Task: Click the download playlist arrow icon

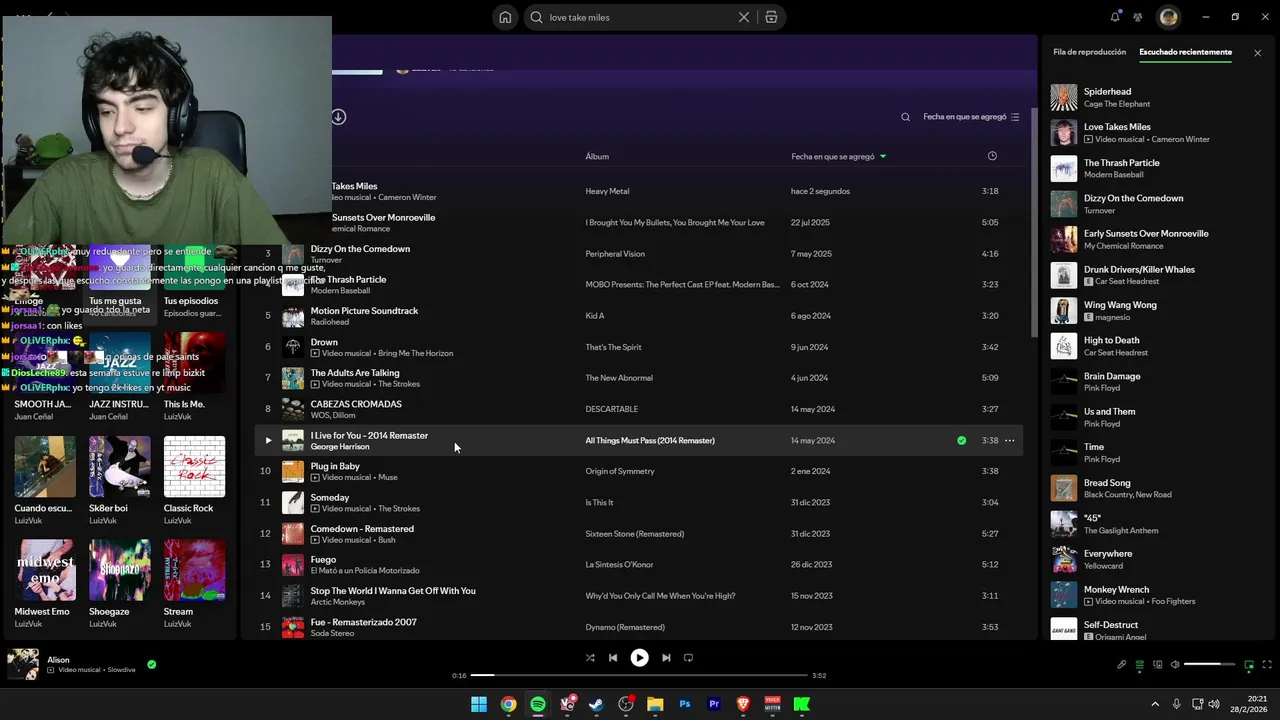Action: [338, 117]
